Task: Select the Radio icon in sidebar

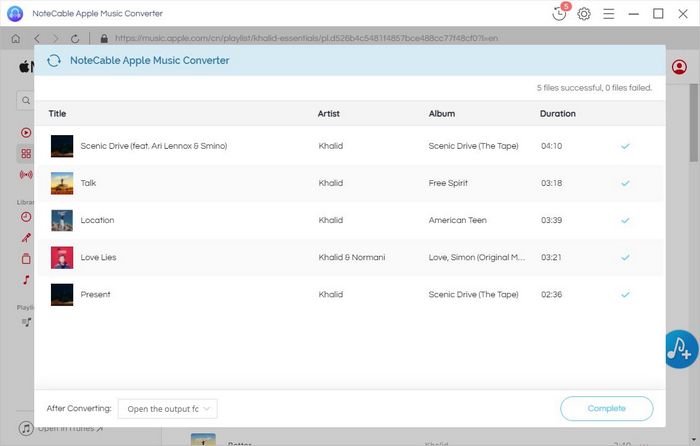Action: tap(26, 175)
